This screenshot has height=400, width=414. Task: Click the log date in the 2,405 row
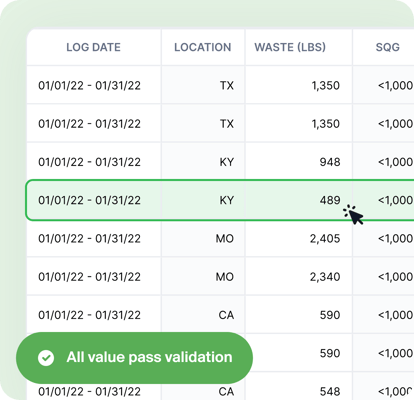point(89,239)
